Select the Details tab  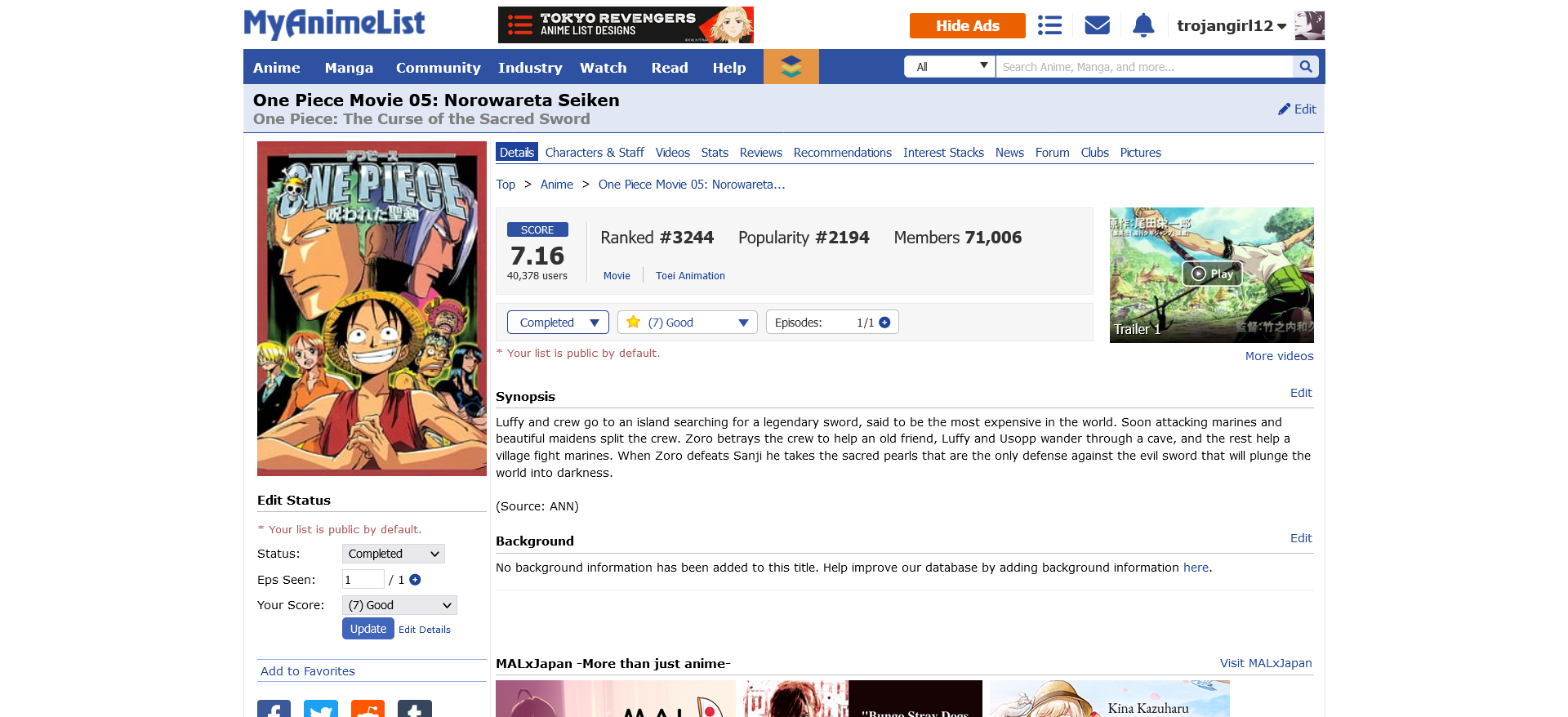pyautogui.click(x=517, y=153)
